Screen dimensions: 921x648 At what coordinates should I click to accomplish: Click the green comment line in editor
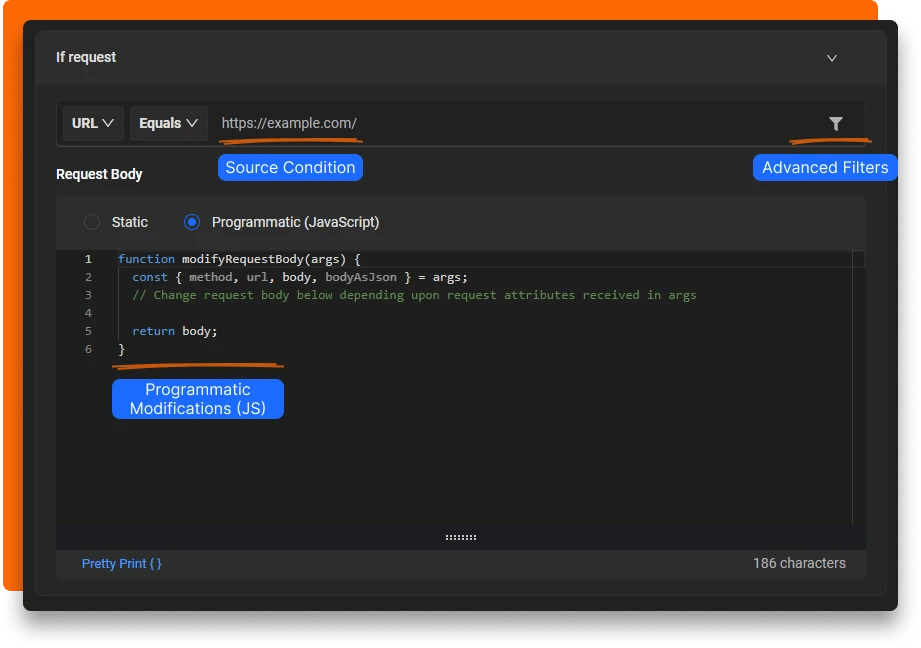click(x=414, y=295)
